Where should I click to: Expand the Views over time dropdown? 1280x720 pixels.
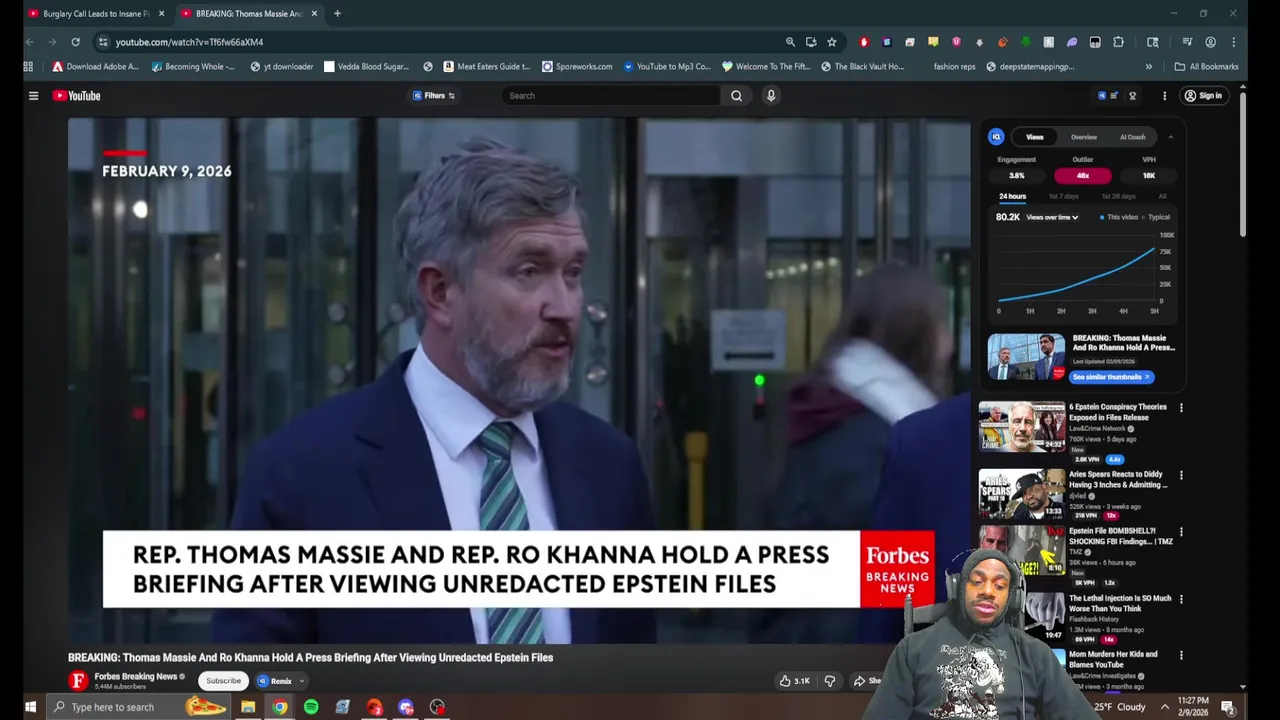tap(1052, 217)
